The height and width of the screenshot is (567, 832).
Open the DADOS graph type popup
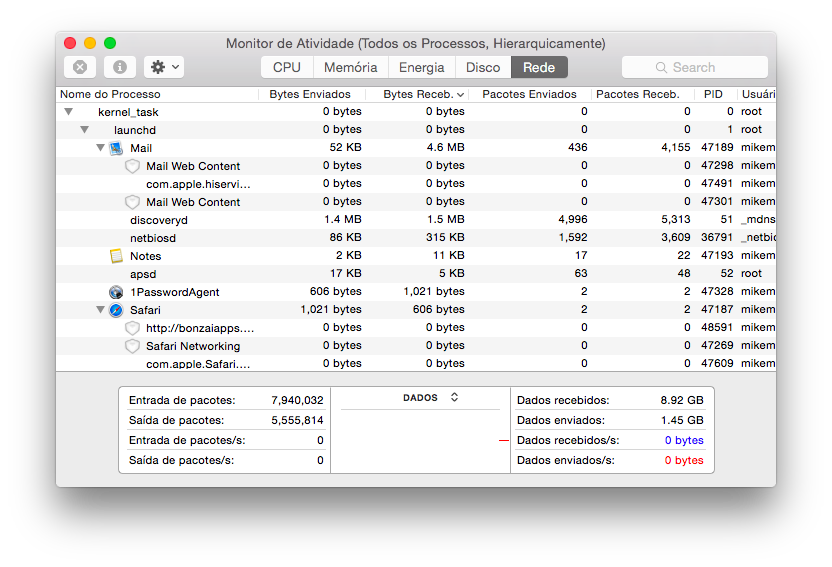click(x=430, y=398)
